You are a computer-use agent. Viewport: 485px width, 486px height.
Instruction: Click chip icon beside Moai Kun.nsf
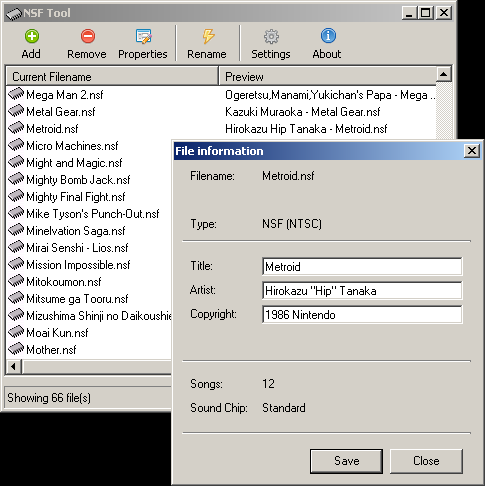16,332
